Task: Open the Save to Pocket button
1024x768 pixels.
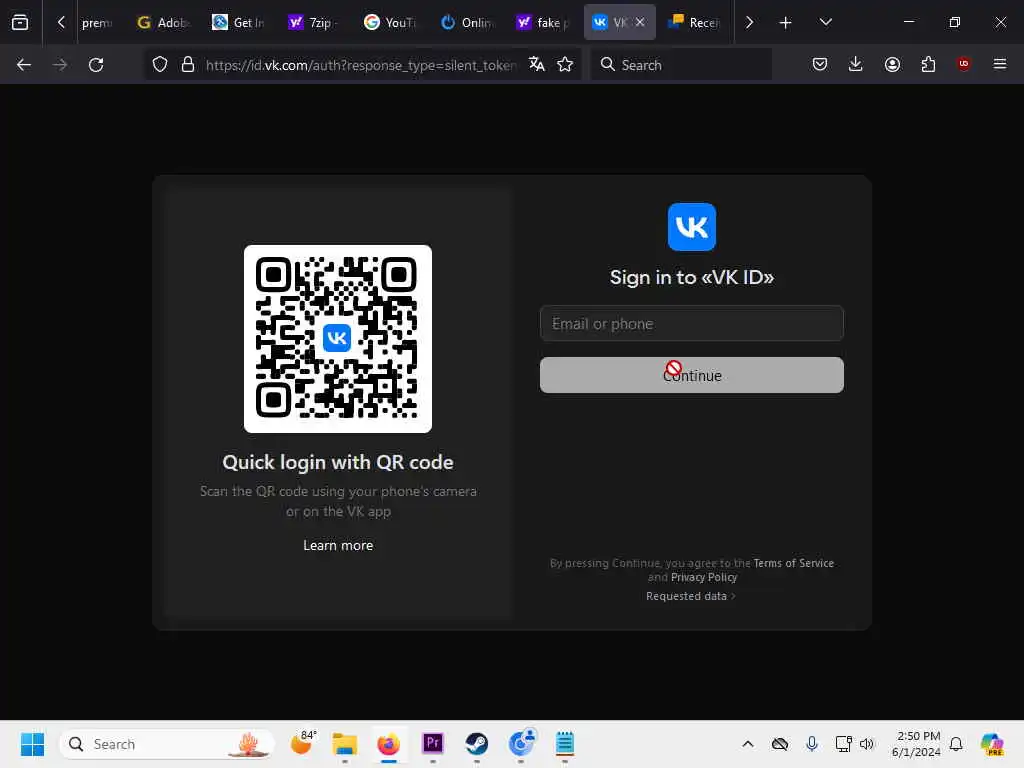Action: point(820,64)
